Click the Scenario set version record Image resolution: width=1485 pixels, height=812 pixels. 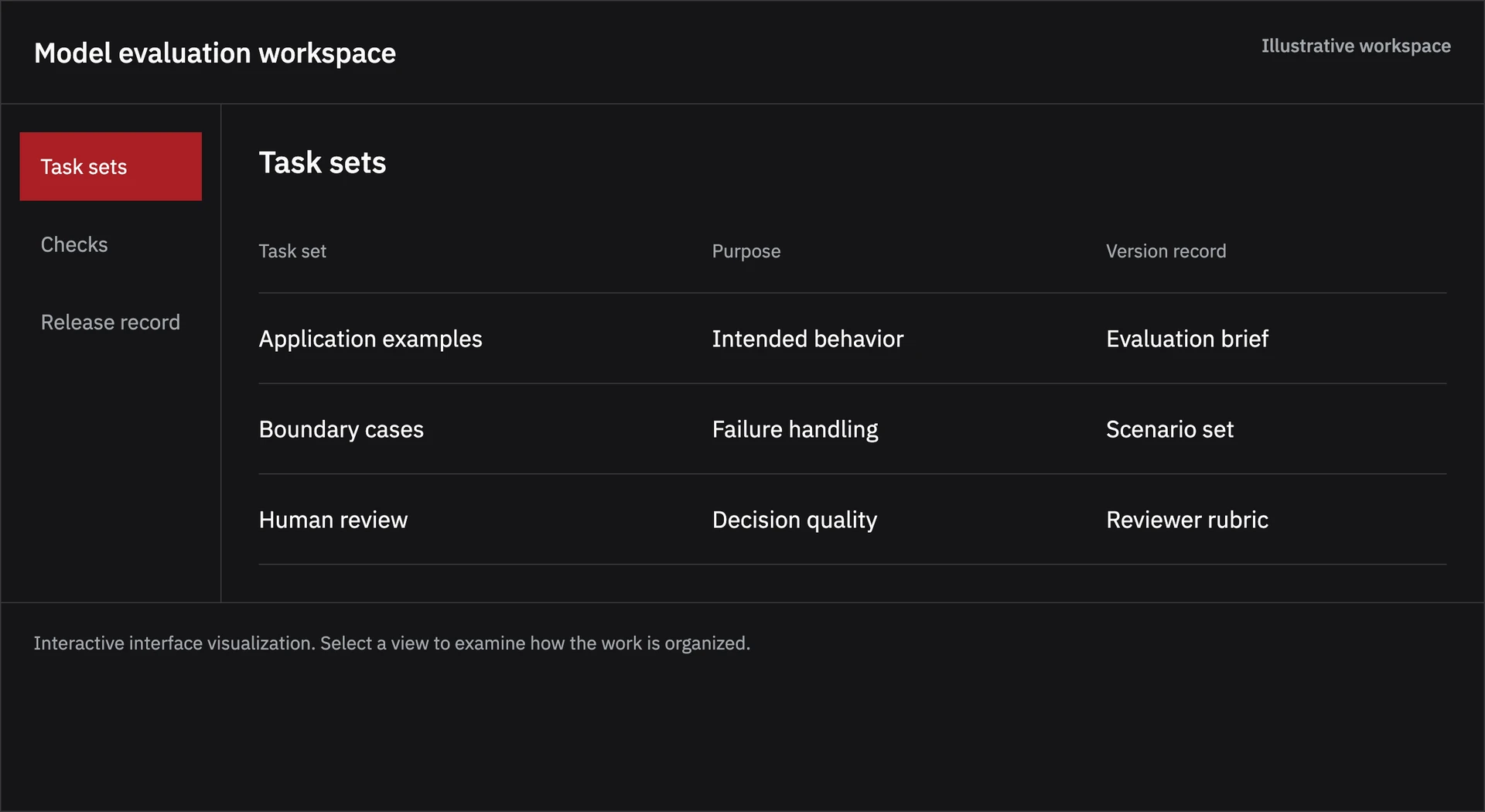coord(1169,429)
